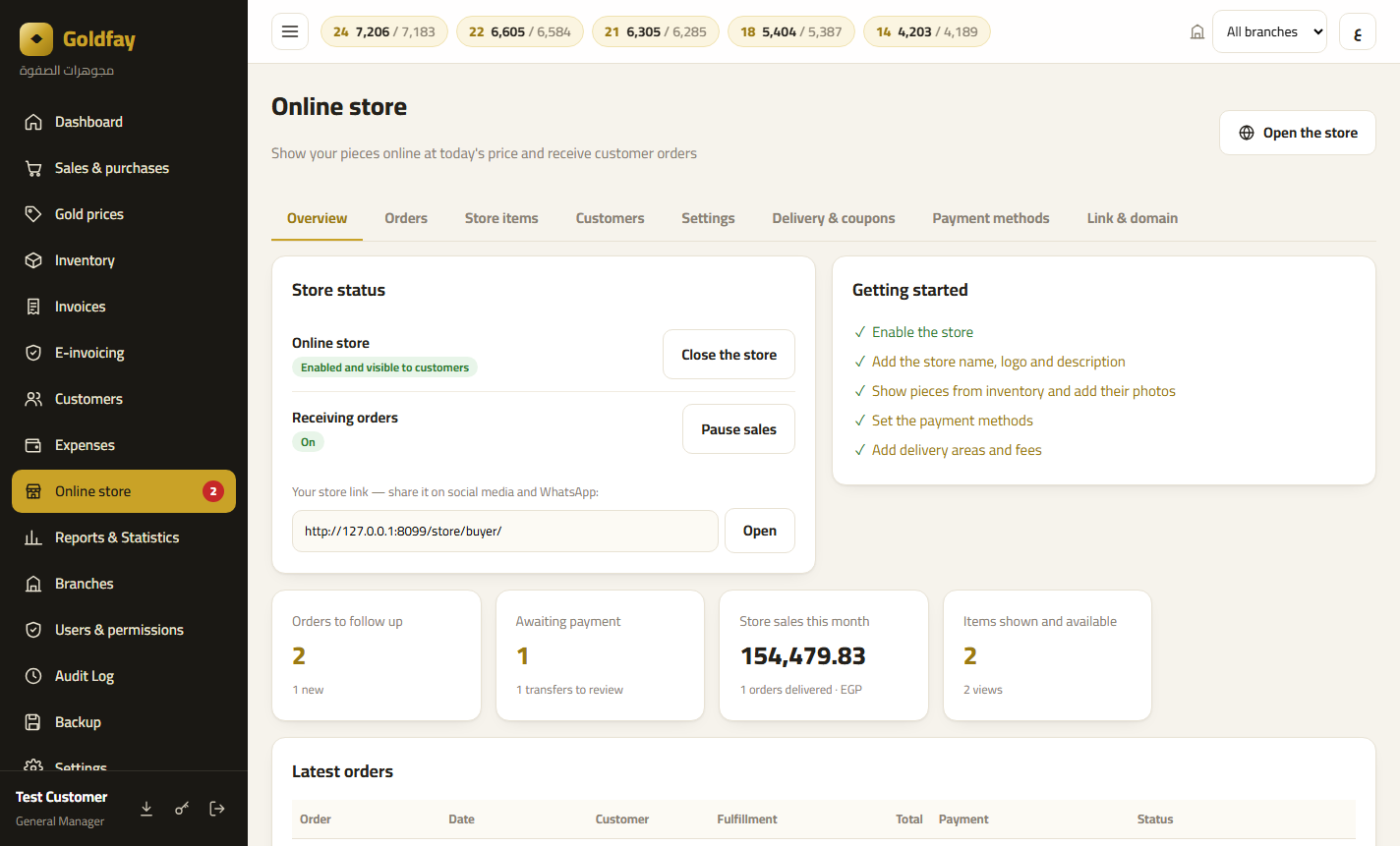This screenshot has width=1400, height=846.
Task: Switch language with the Arabic ع button
Action: click(1358, 31)
